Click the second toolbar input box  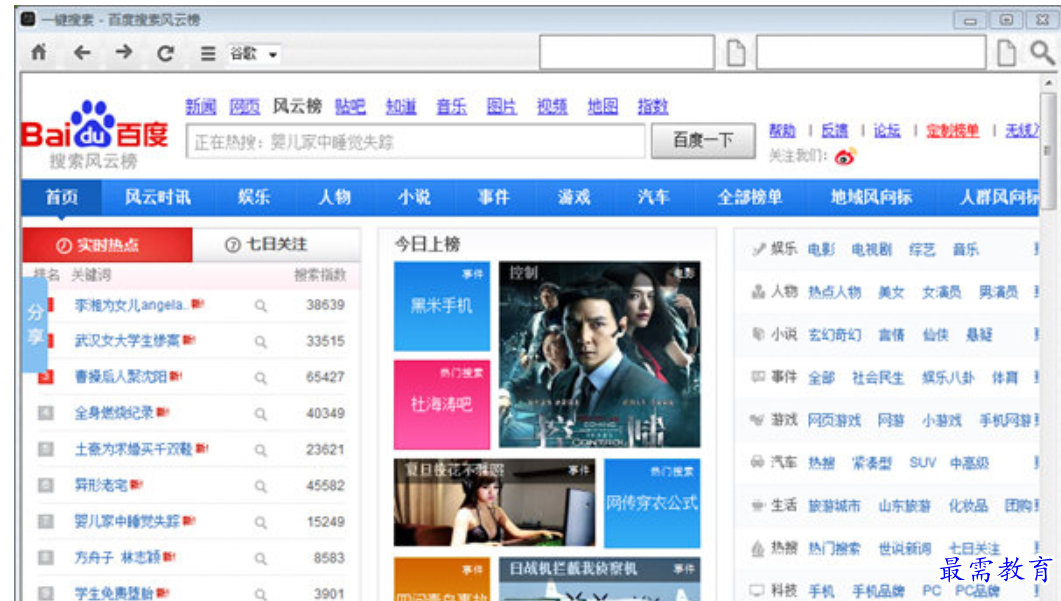pos(871,52)
